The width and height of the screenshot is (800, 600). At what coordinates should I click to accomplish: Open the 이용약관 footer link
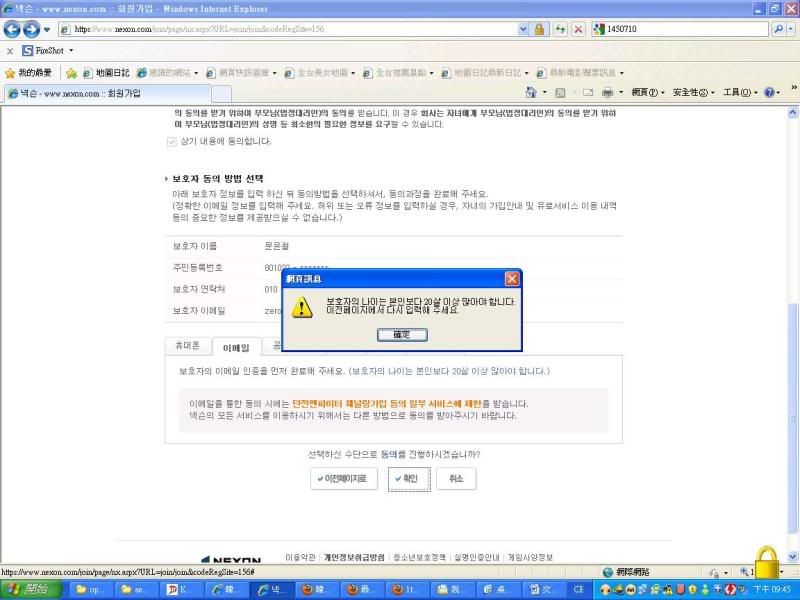[300, 558]
